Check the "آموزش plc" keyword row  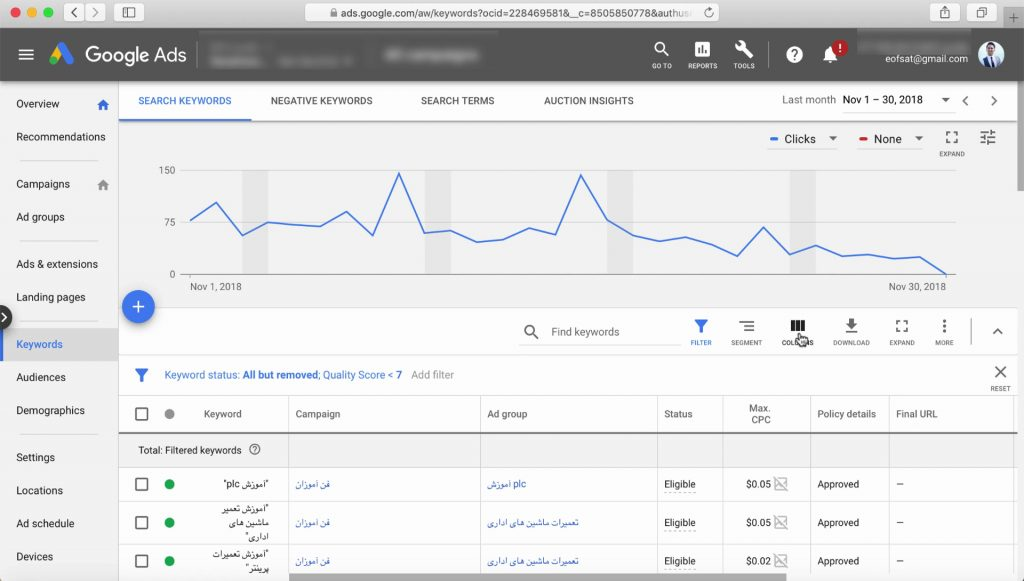(142, 484)
